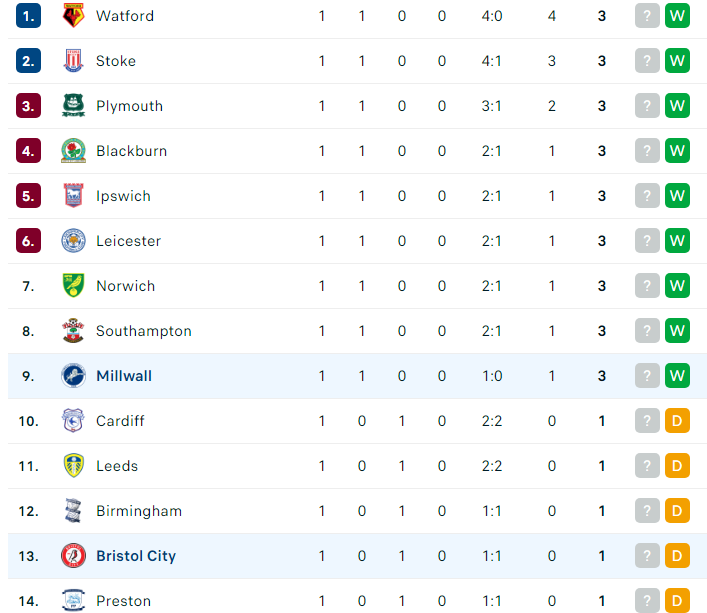Open the Millwall team link
Image resolution: width=707 pixels, height=613 pixels.
tap(124, 376)
